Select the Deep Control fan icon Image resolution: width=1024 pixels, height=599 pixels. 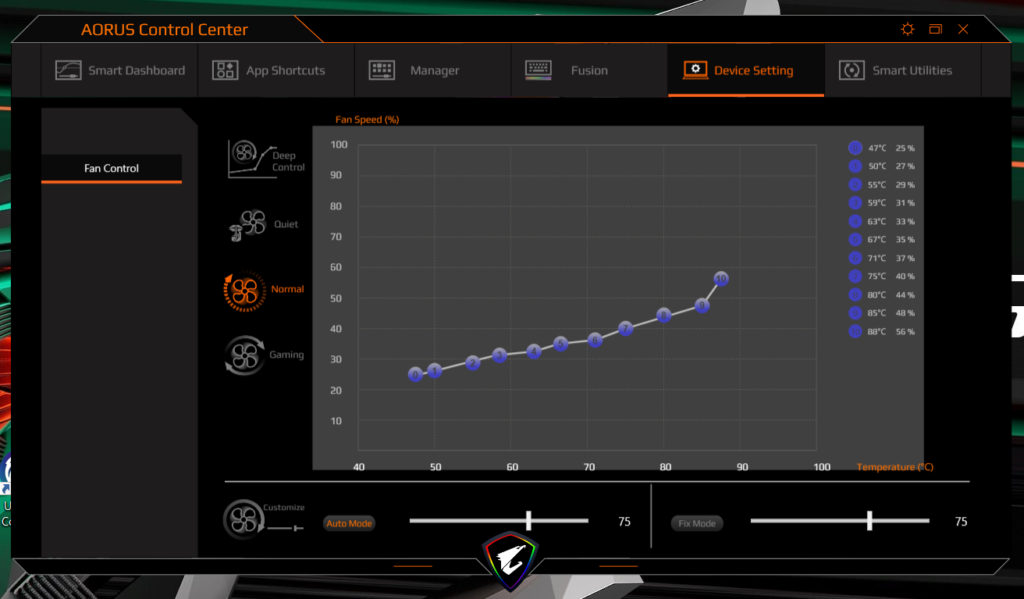click(x=246, y=158)
